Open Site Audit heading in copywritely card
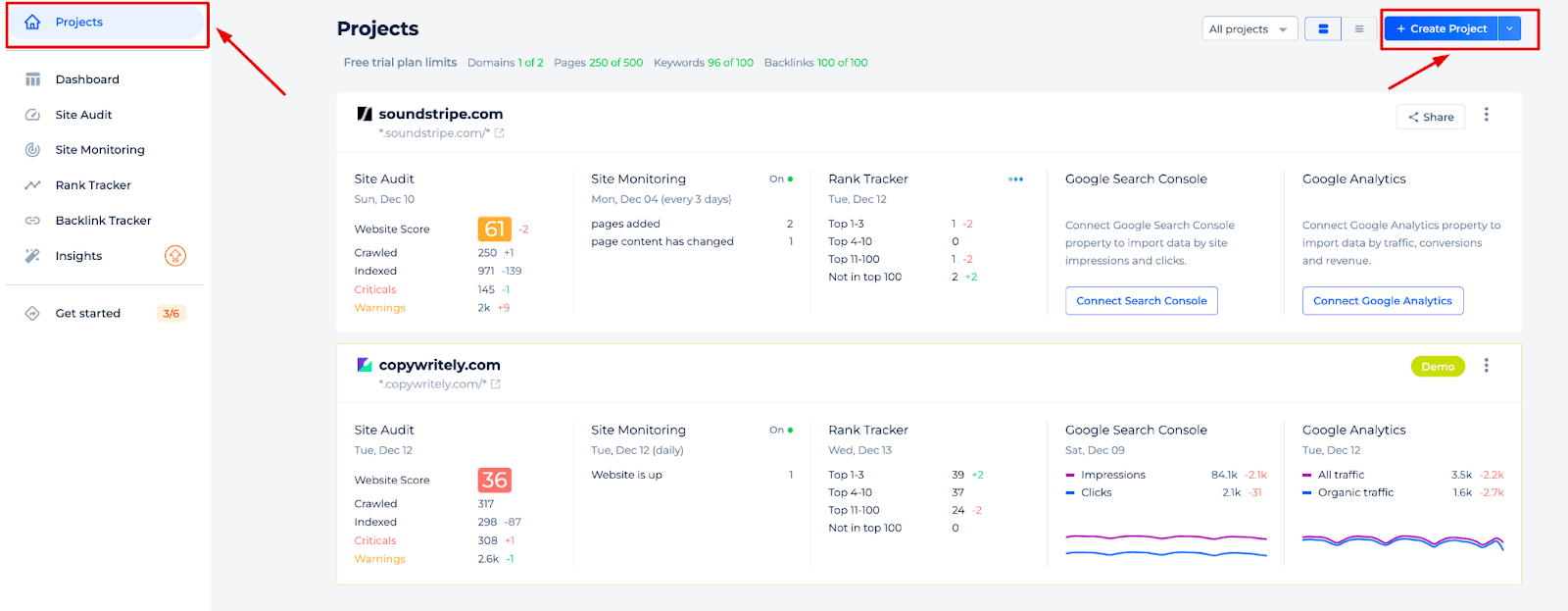 pyautogui.click(x=384, y=431)
